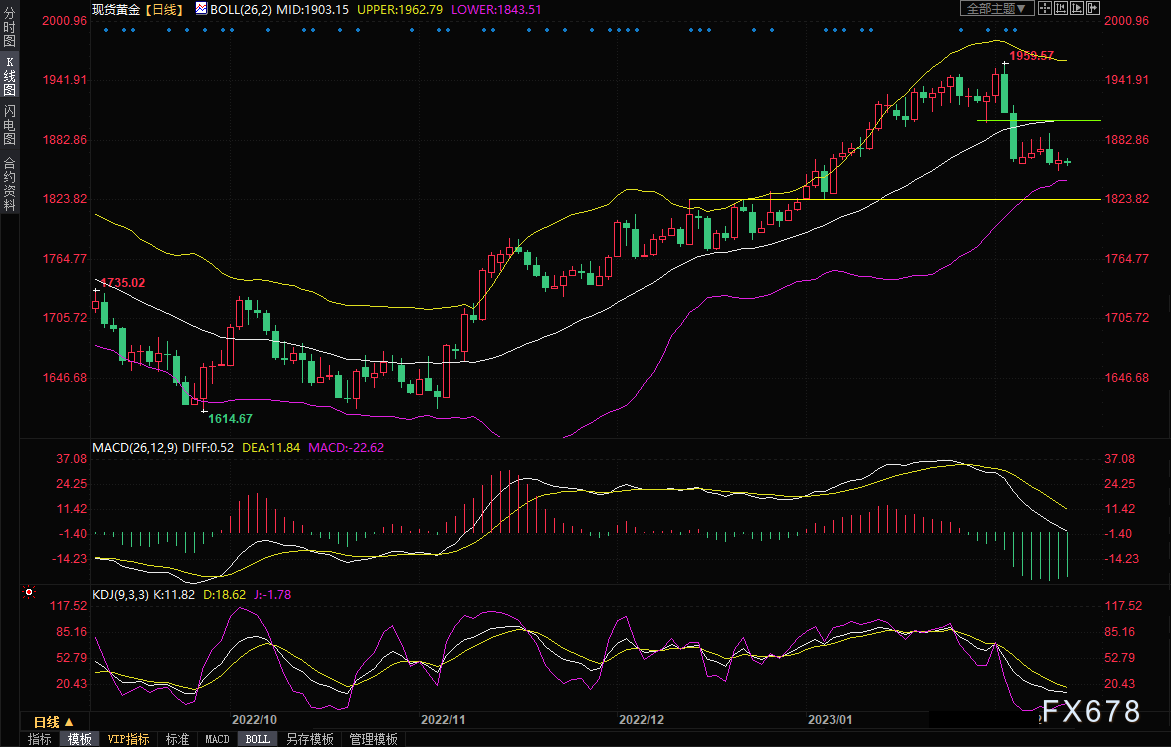Click the 1823.82 label on right price axis

(x=1127, y=199)
